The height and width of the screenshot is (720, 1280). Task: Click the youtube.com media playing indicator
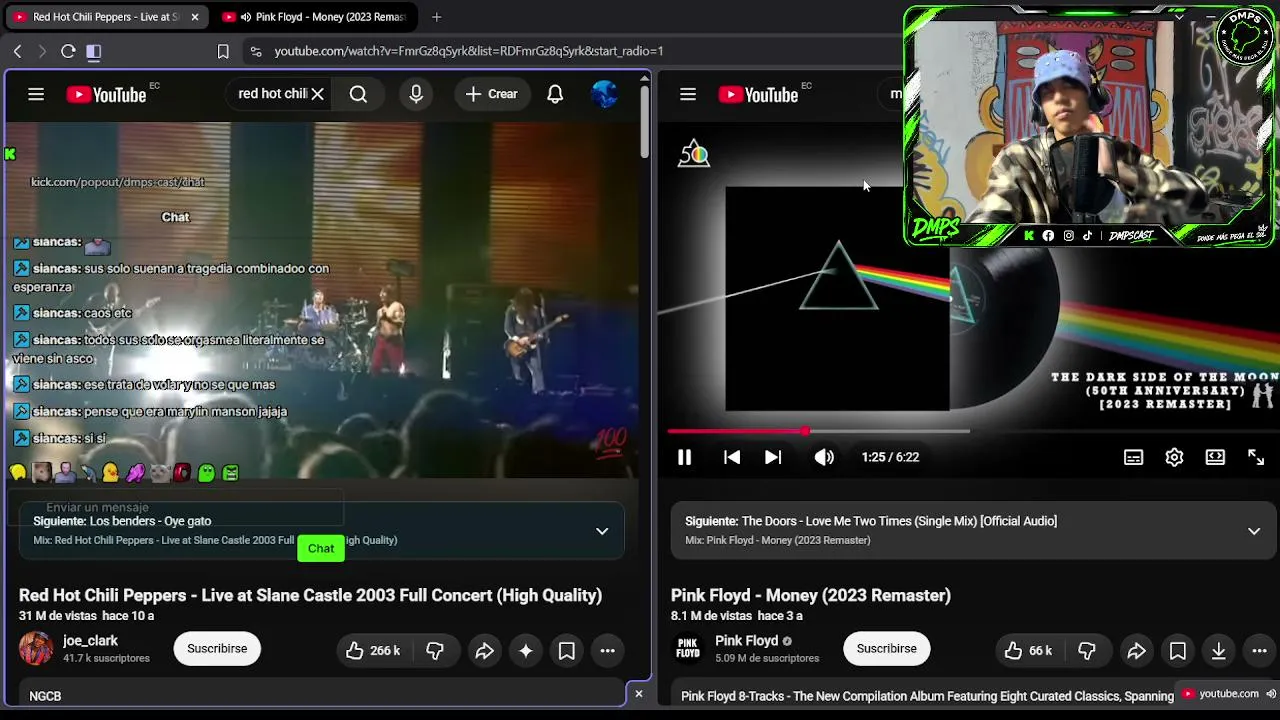click(1228, 694)
